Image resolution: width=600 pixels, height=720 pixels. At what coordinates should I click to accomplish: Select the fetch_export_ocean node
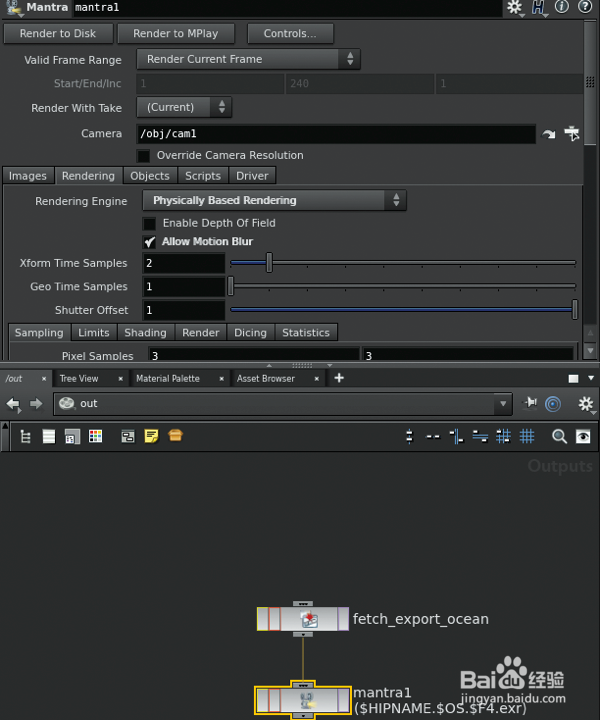[303, 619]
